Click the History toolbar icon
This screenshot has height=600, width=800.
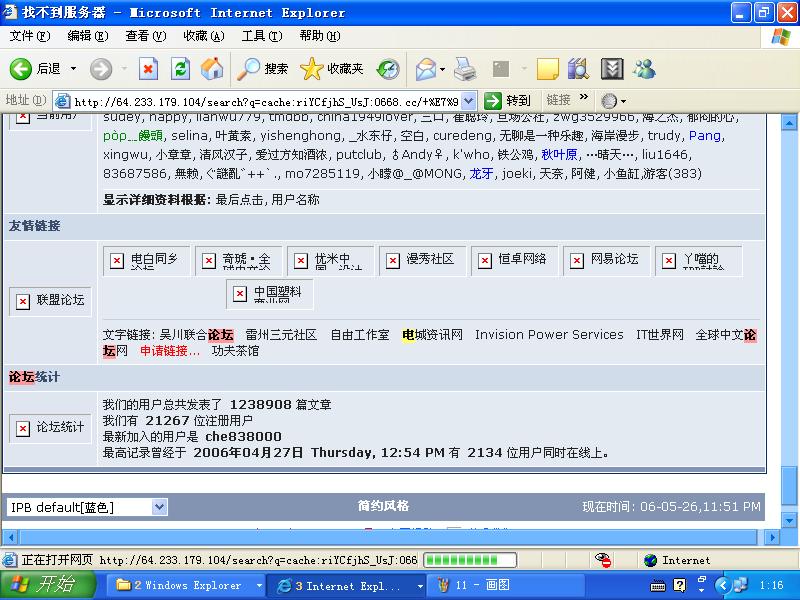click(388, 69)
